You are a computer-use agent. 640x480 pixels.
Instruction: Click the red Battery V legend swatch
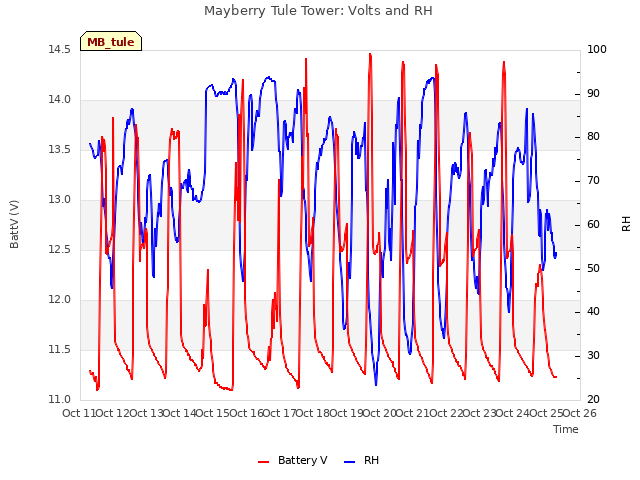point(264,462)
